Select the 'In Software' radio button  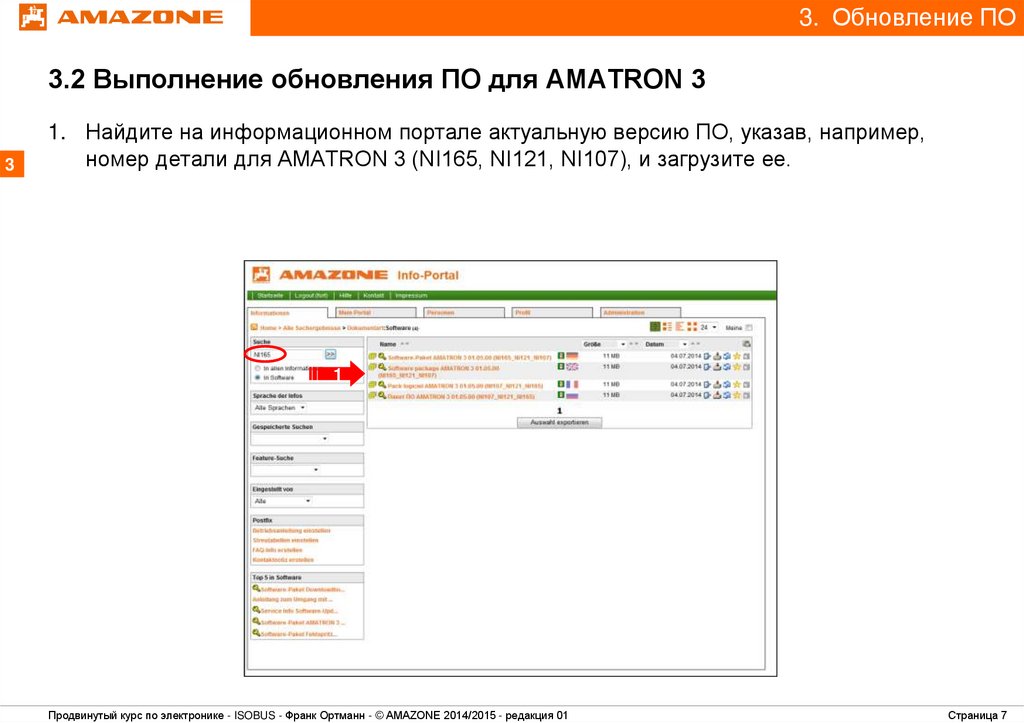[x=257, y=378]
